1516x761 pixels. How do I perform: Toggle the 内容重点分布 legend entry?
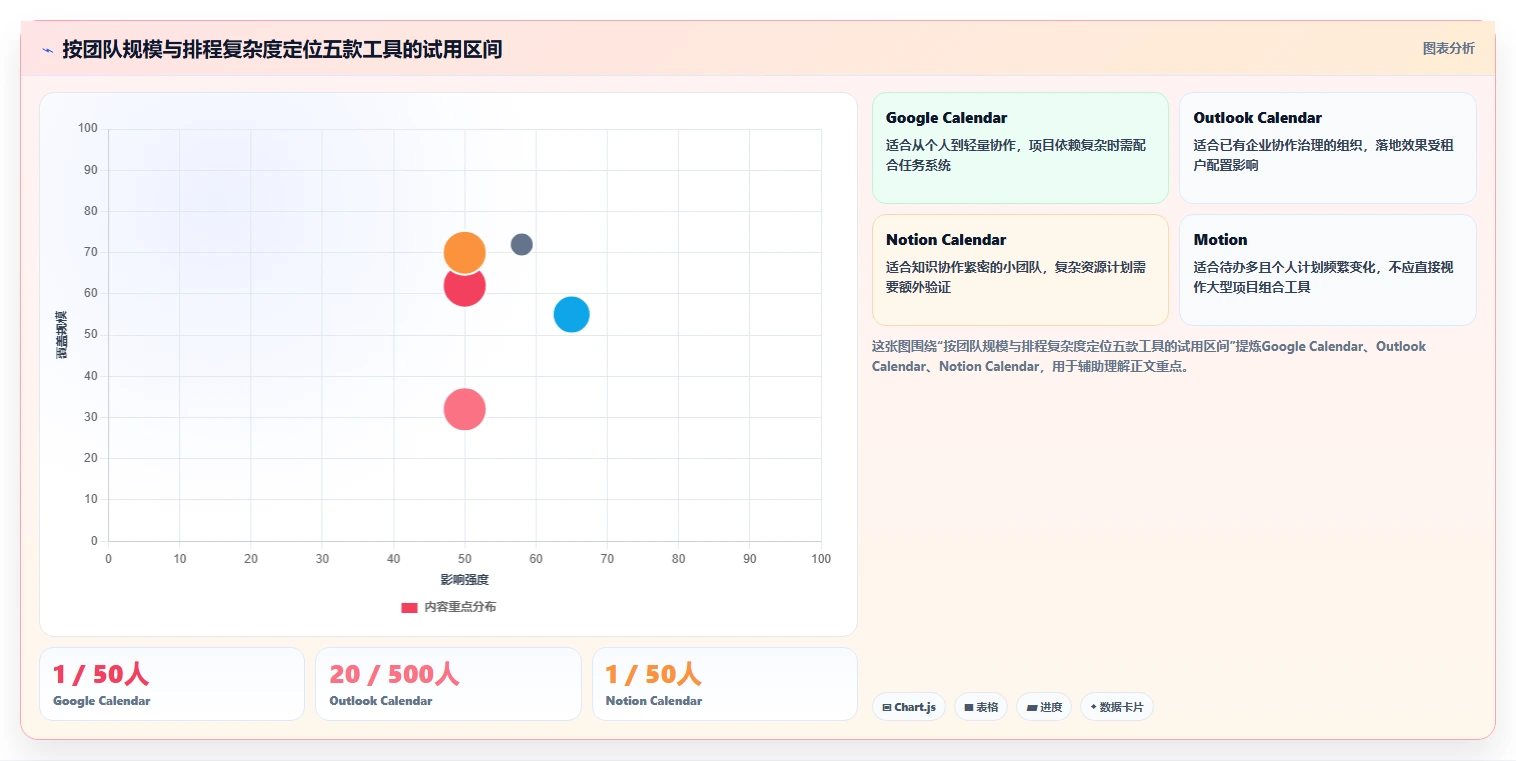tap(449, 607)
